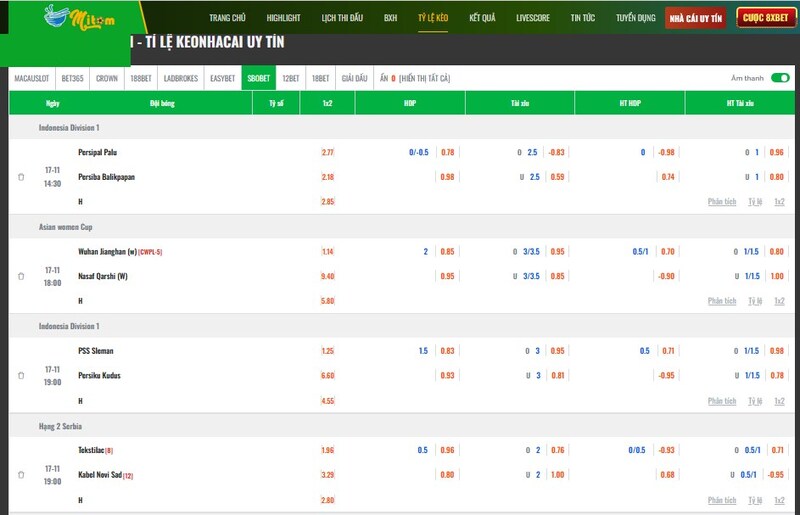
Task: Open Phân tích for Persipal Palu match
Action: 721,201
